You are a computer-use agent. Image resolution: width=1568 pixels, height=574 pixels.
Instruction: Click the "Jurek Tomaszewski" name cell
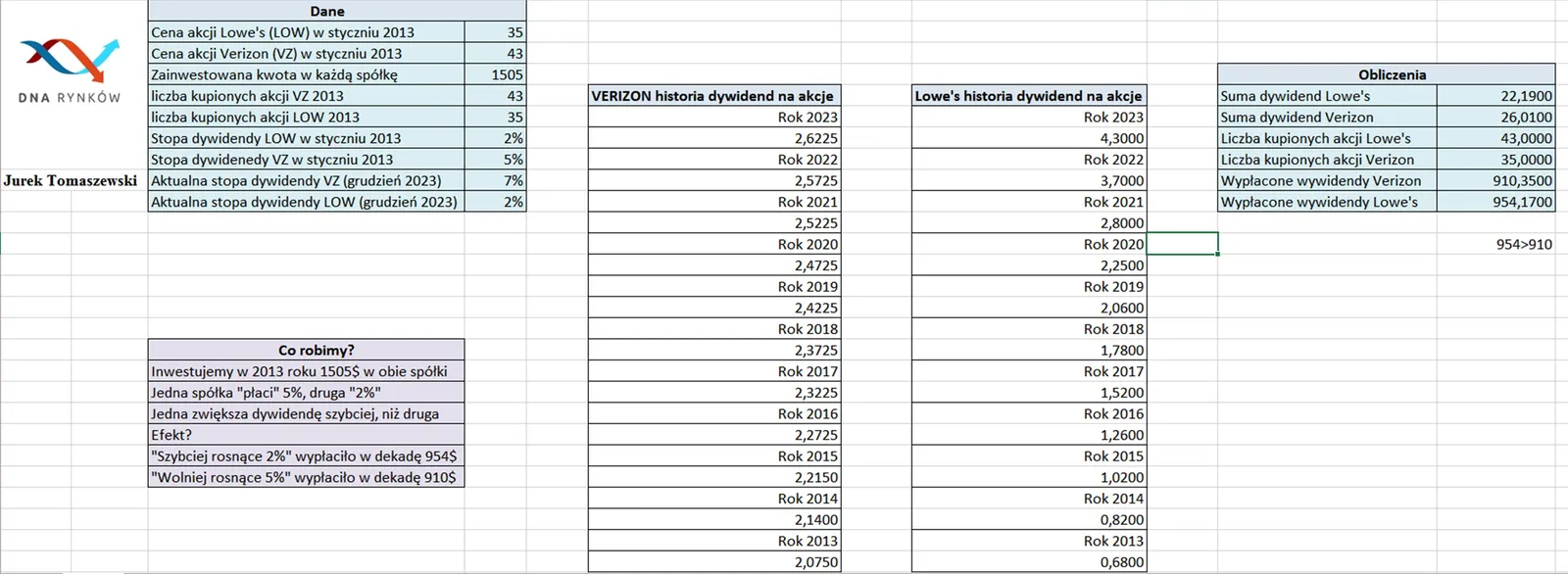click(71, 181)
